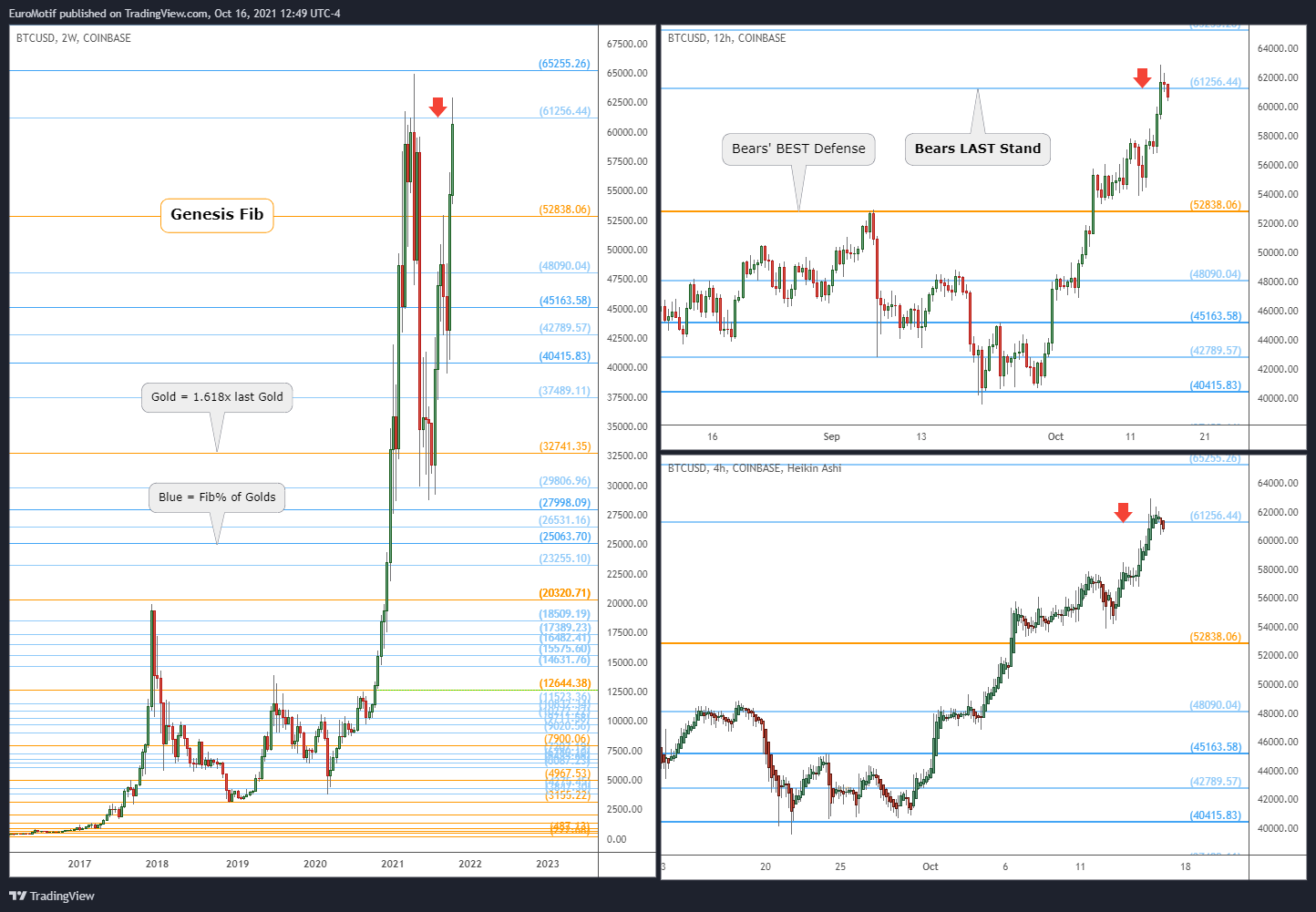Select the red arrow on the 12h chart
The image size is (1316, 912).
pos(1142,77)
